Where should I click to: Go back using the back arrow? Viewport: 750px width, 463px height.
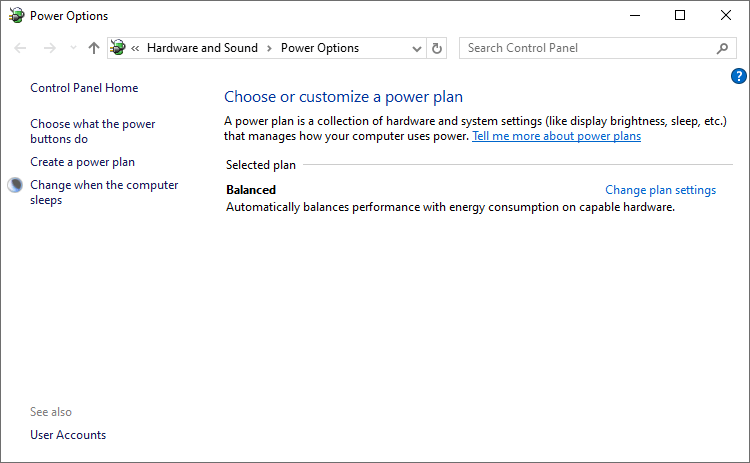click(20, 48)
